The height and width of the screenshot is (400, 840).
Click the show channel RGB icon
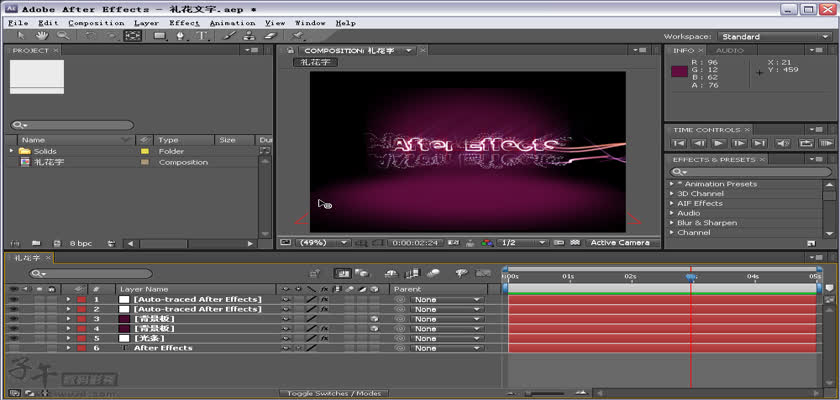coord(486,243)
